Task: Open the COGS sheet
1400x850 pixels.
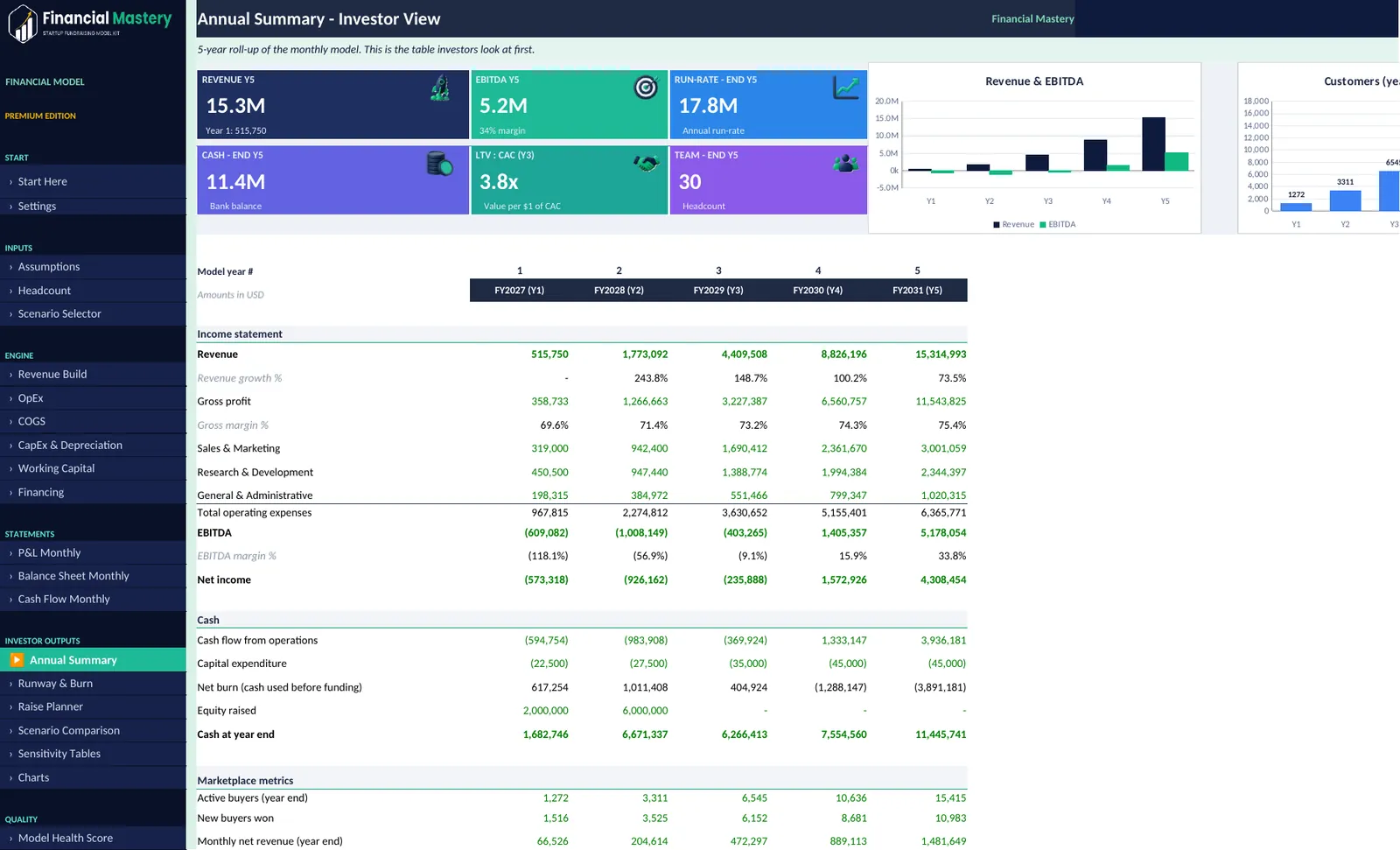Action: [93, 422]
